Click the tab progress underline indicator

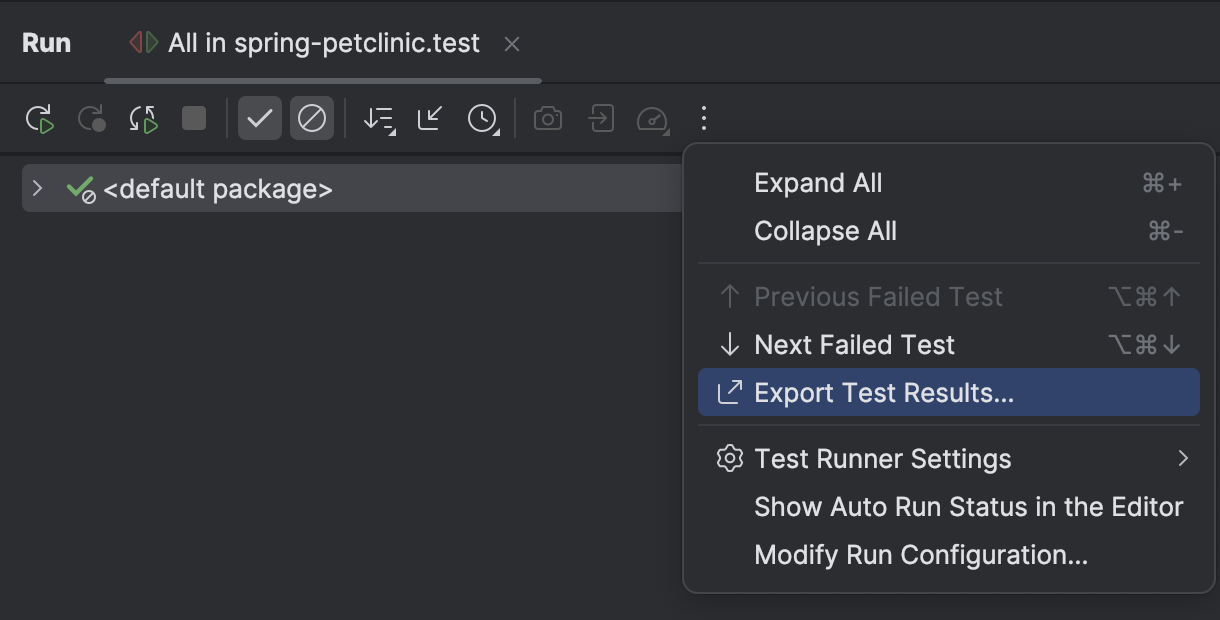[322, 79]
